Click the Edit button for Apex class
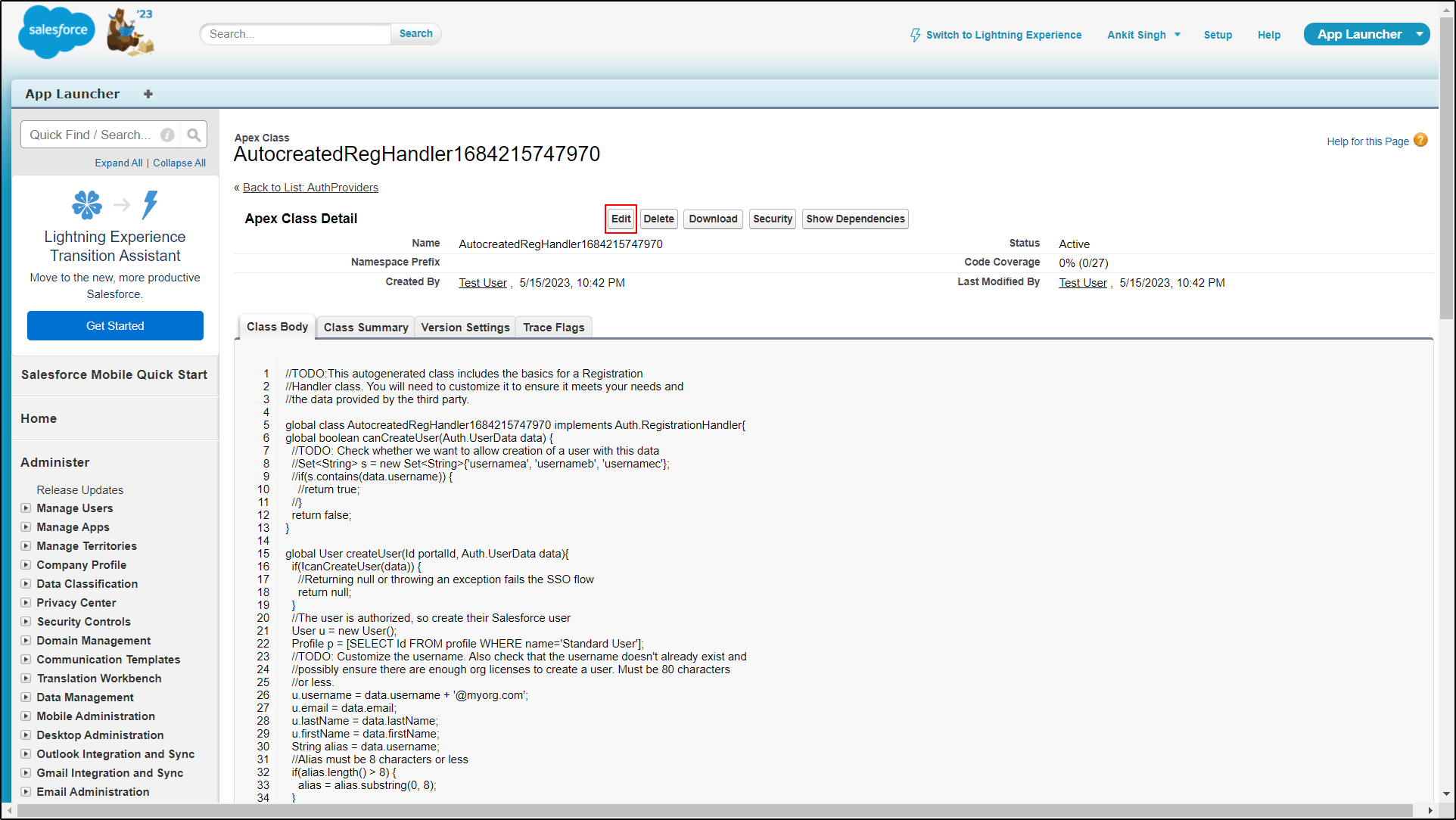Viewport: 1456px width, 820px height. click(x=621, y=219)
